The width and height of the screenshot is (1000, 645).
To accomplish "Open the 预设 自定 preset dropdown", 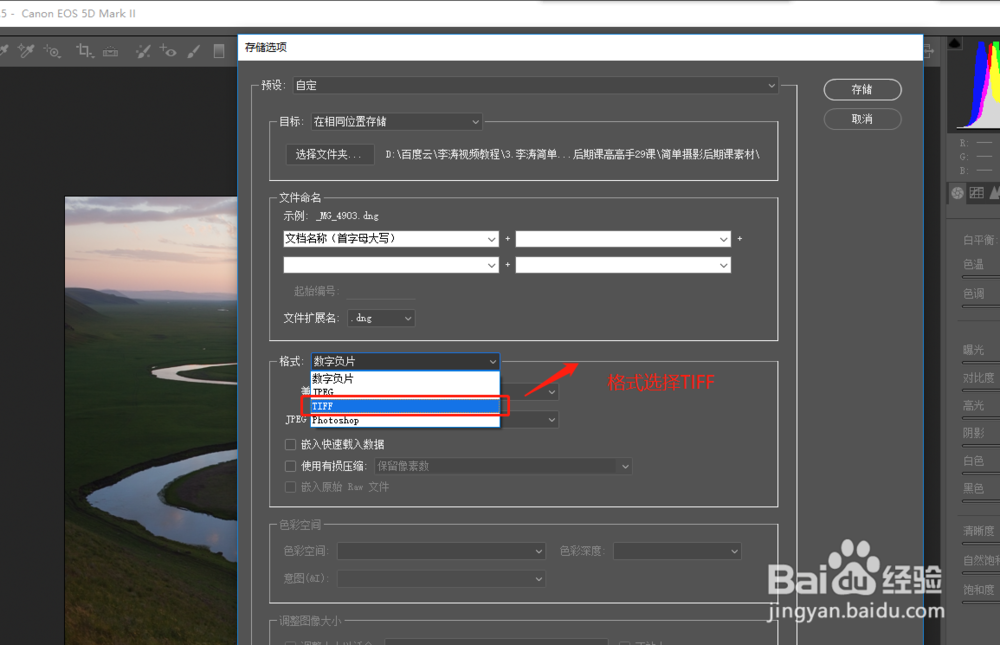I will [535, 85].
